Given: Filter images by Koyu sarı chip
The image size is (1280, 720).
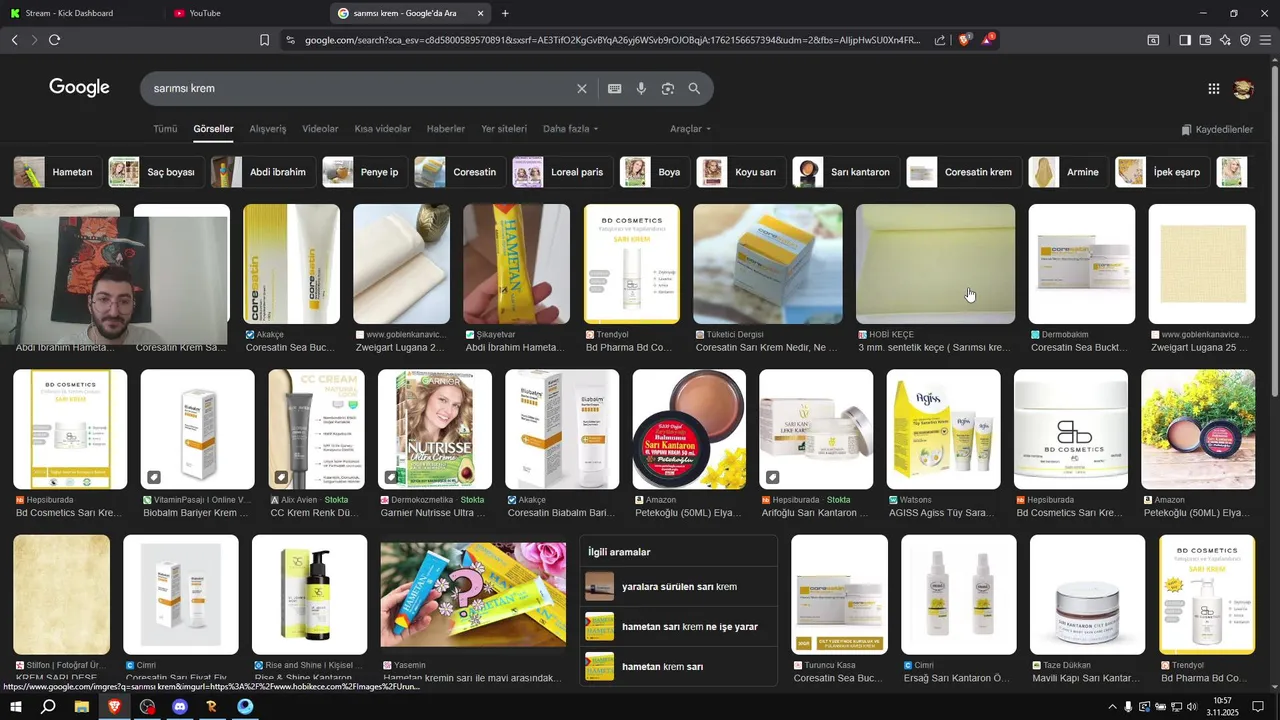Looking at the screenshot, I should [740, 172].
